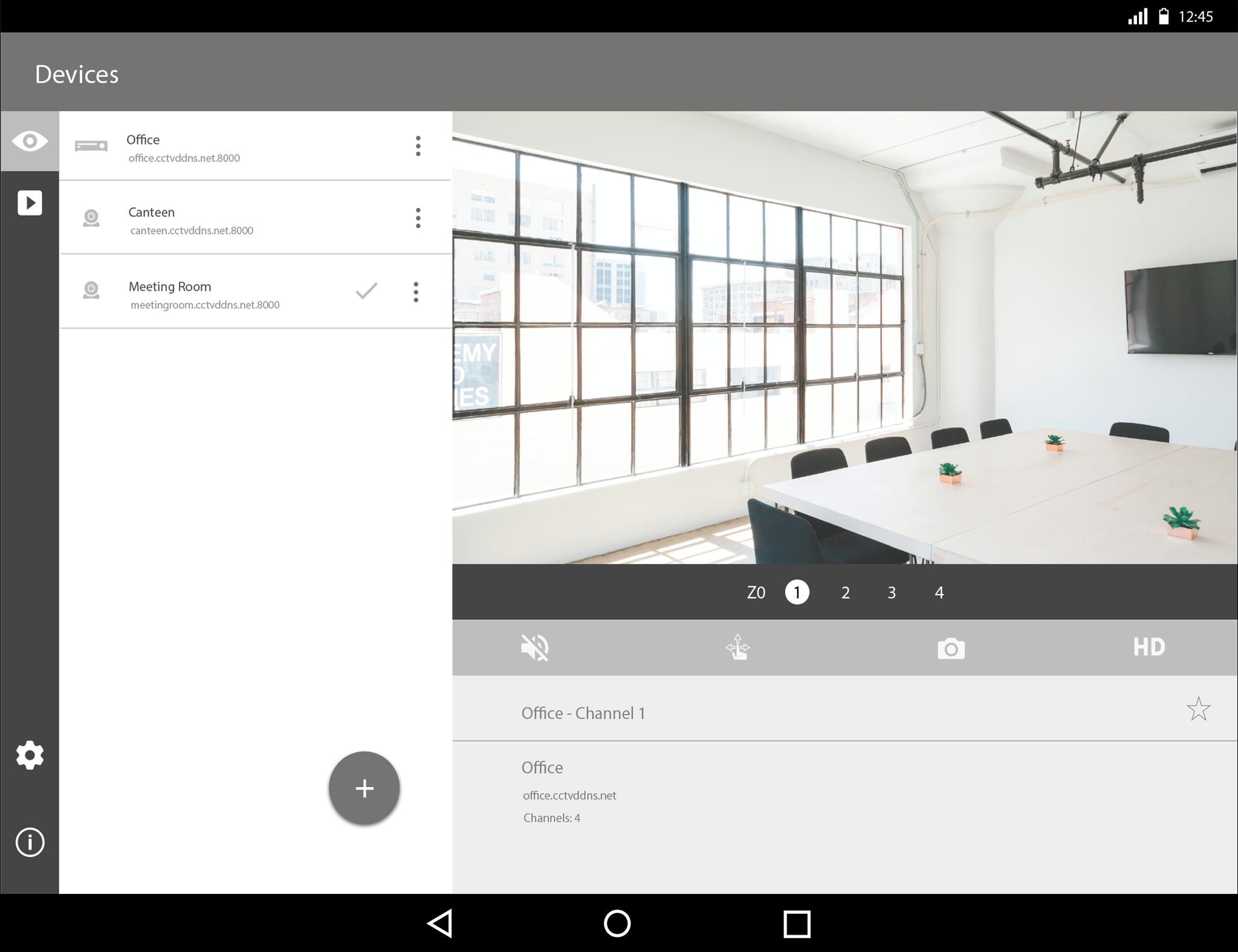Click the Office - Channel 1 title
The height and width of the screenshot is (952, 1238).
pos(583,713)
